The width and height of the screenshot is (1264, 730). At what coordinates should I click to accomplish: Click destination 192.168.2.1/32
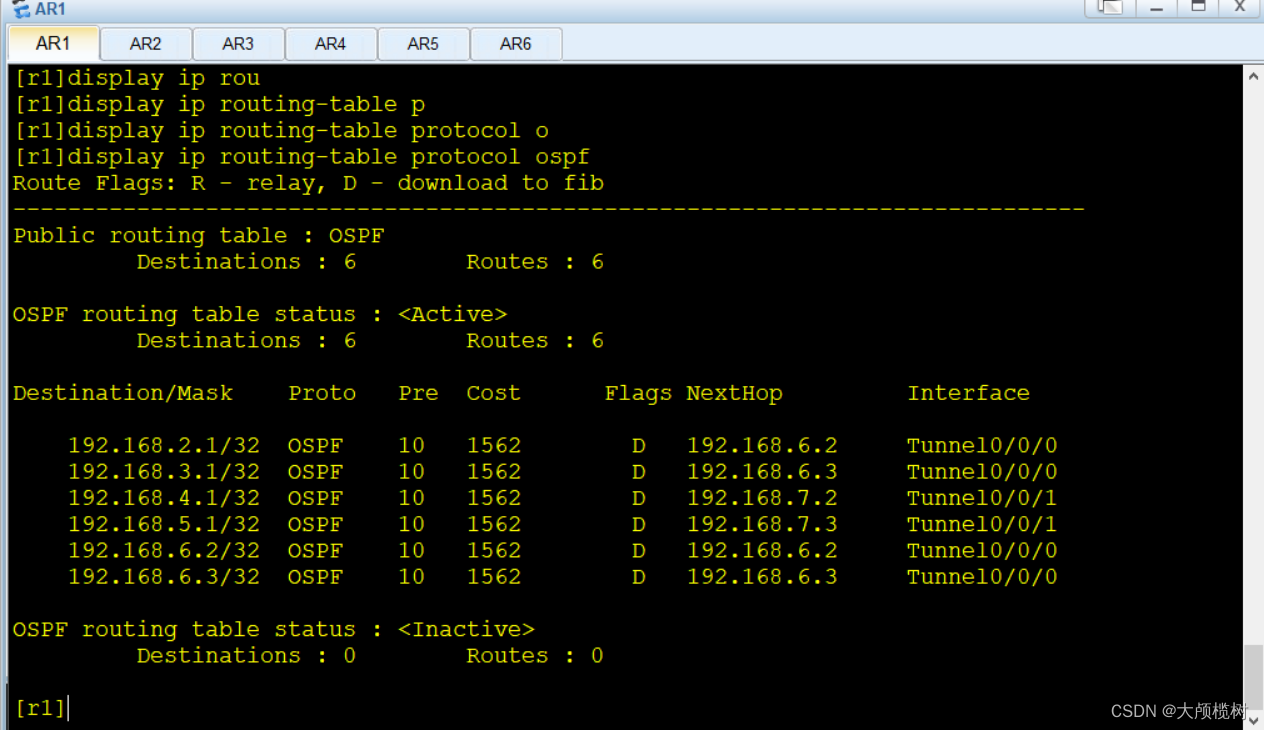[164, 446]
